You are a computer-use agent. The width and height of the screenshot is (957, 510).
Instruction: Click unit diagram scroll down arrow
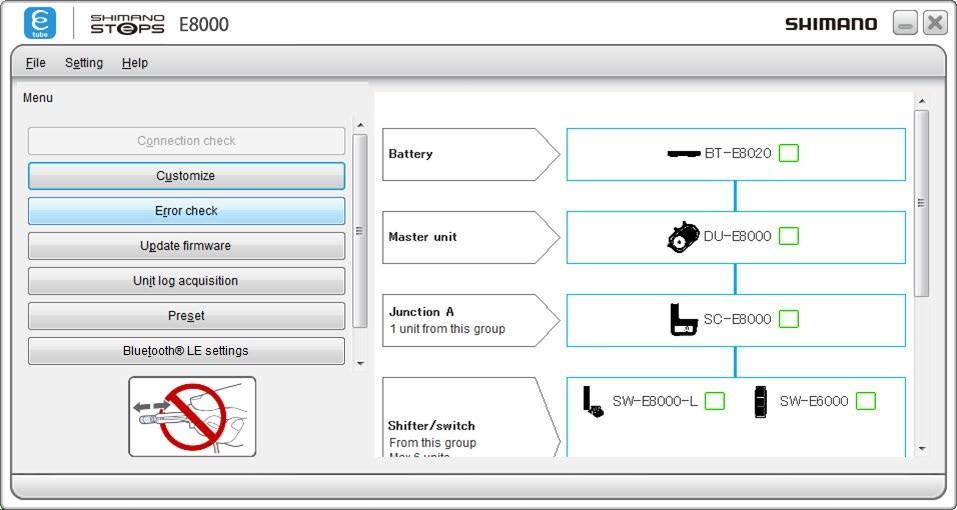(922, 449)
